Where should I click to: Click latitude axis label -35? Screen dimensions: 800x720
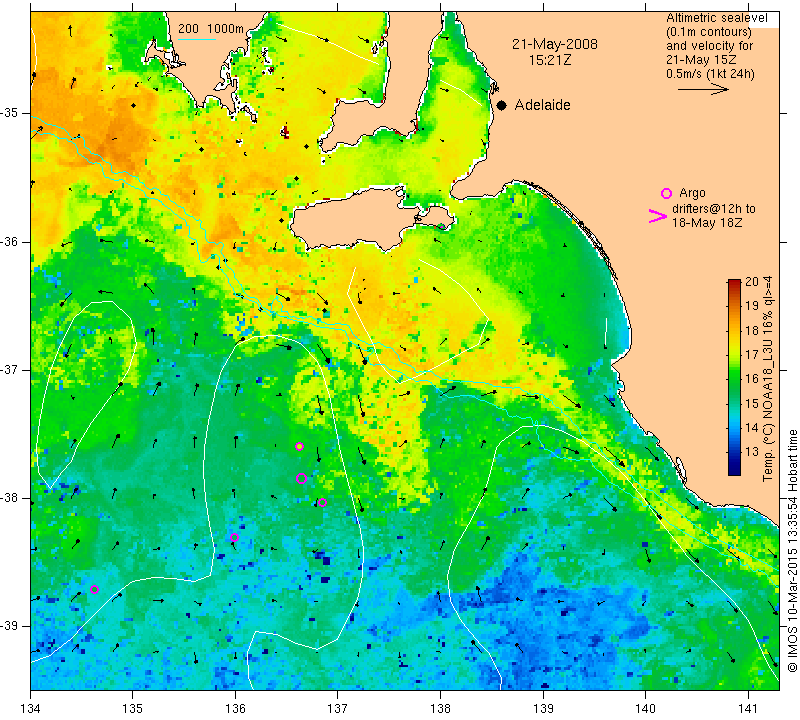pyautogui.click(x=10, y=113)
